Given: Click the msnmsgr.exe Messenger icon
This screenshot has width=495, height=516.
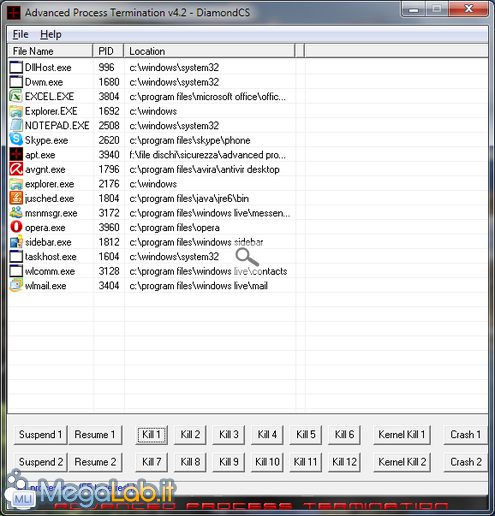Looking at the screenshot, I should tap(16, 213).
